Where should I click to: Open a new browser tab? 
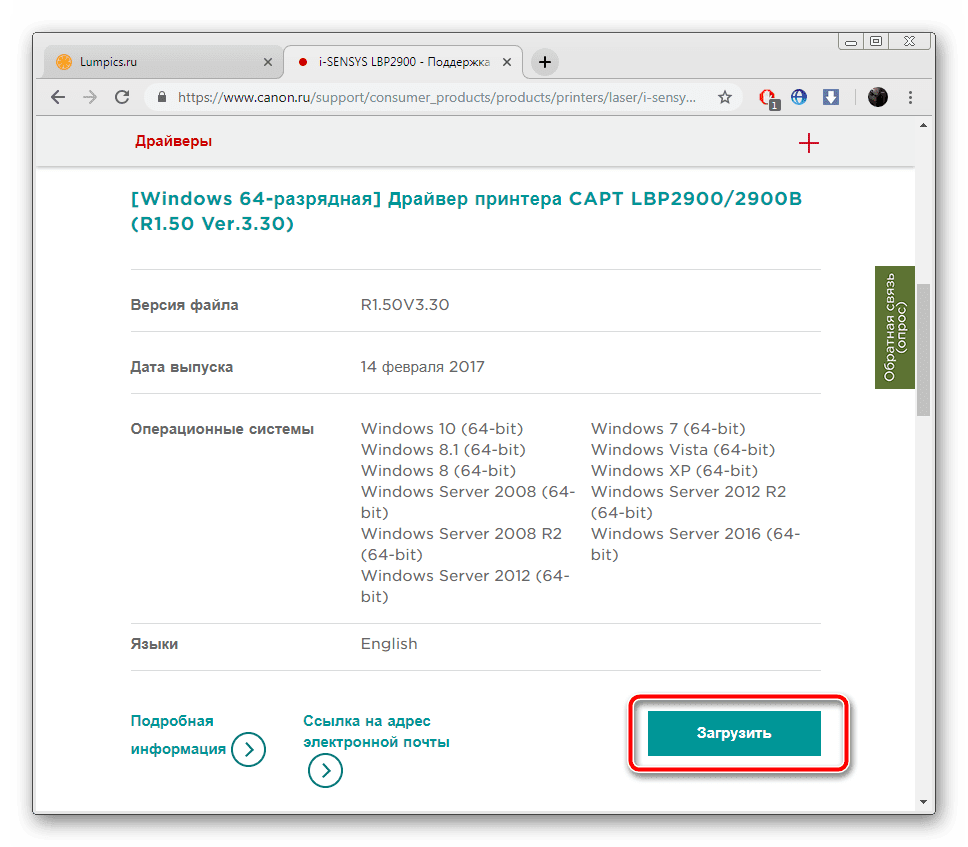[x=544, y=62]
